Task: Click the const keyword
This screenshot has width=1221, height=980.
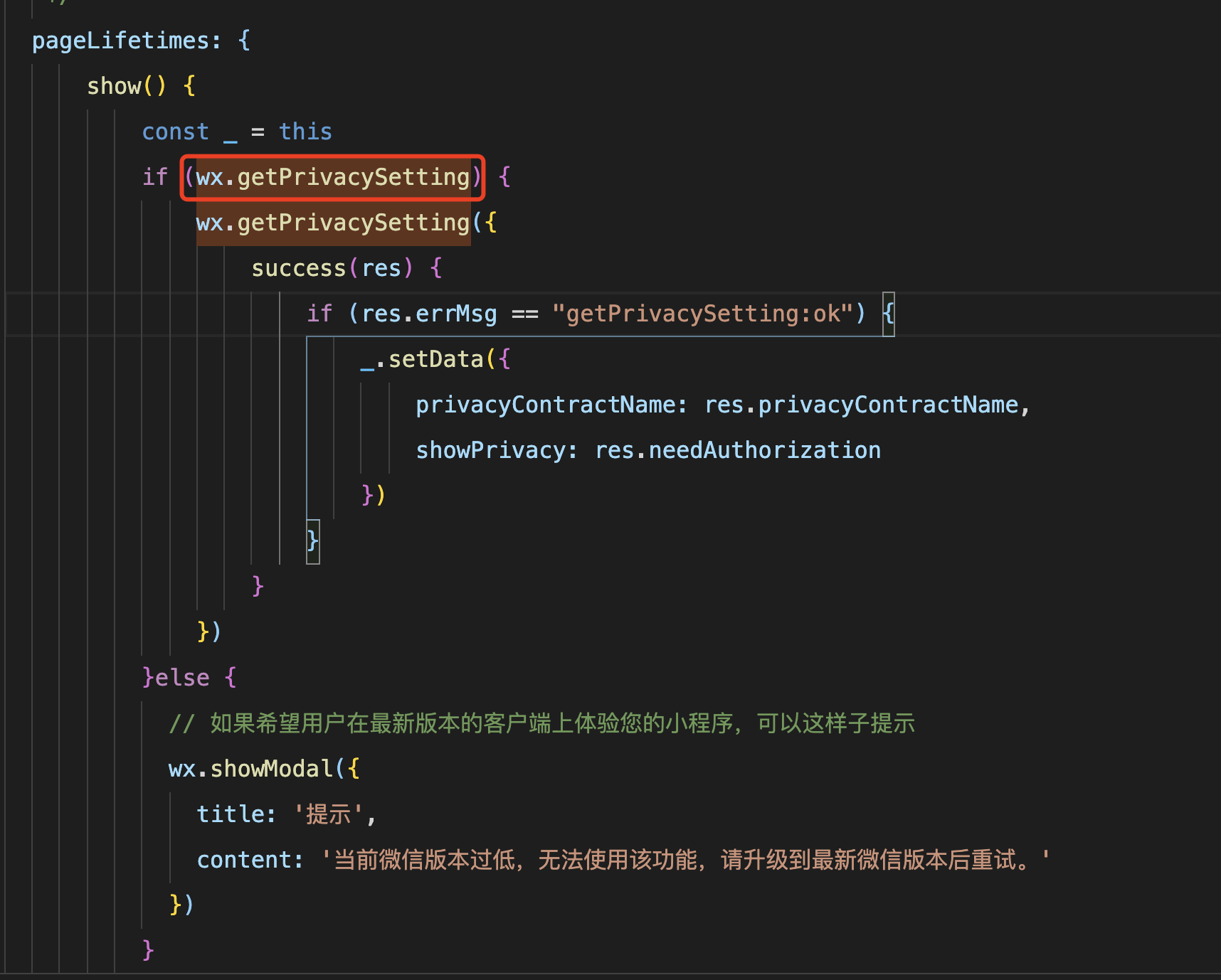Action: [x=175, y=132]
